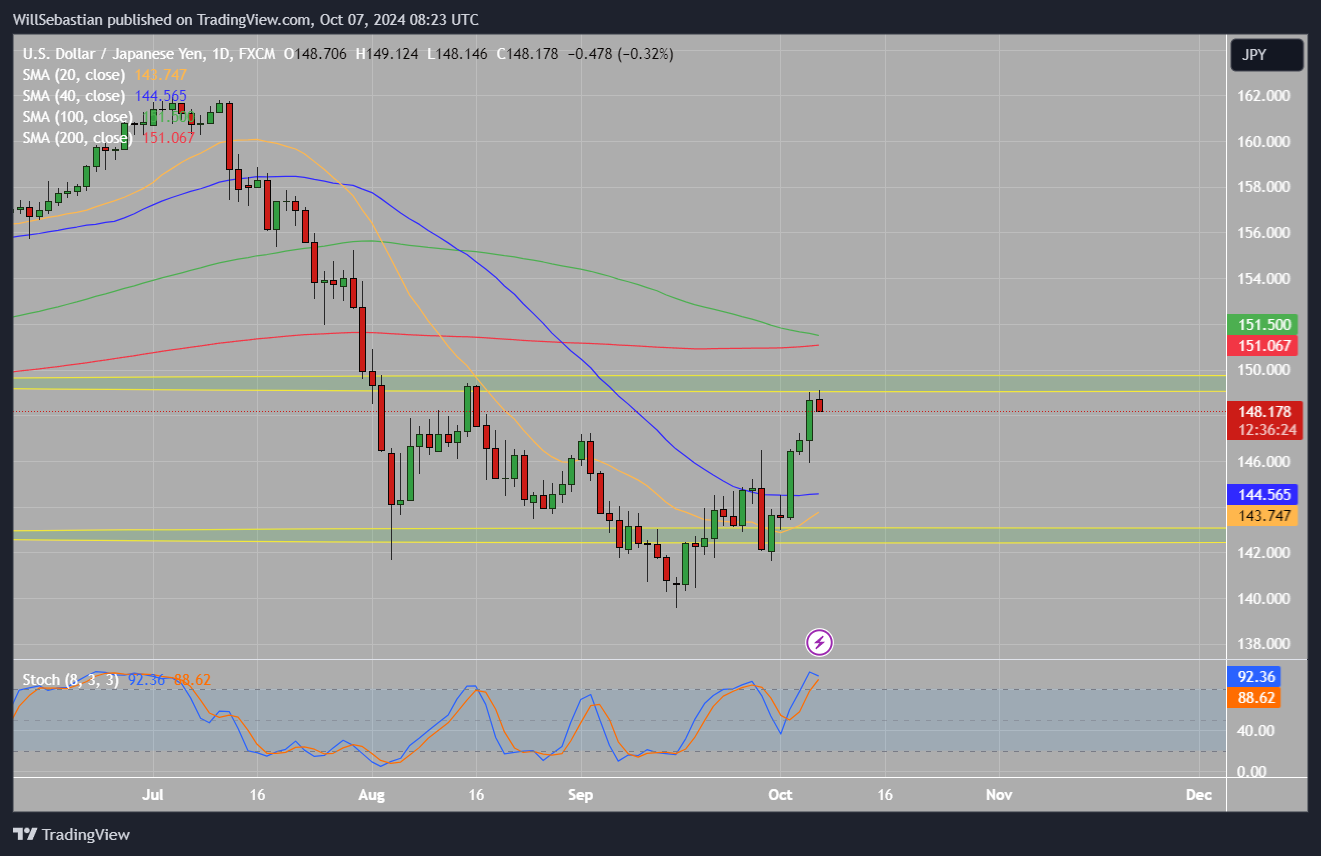Click the Dec label on time axis
The image size is (1321, 856).
1198,795
